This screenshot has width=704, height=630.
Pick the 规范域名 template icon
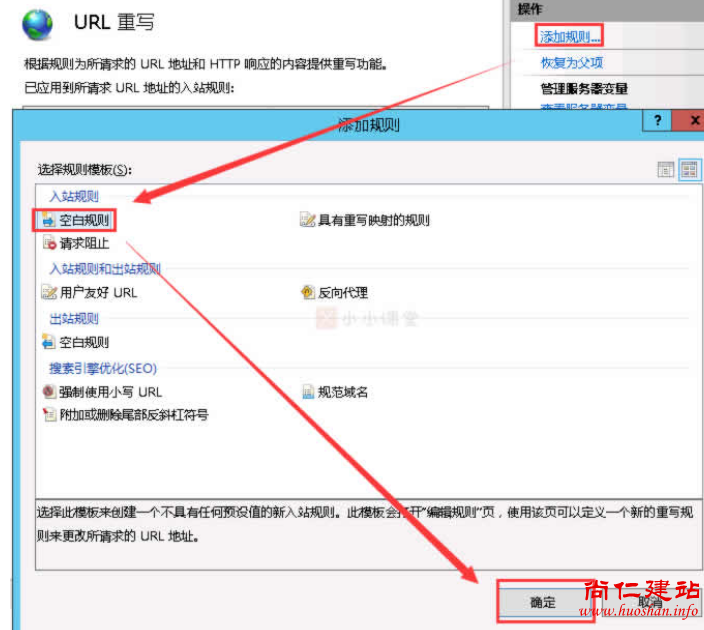[x=308, y=392]
